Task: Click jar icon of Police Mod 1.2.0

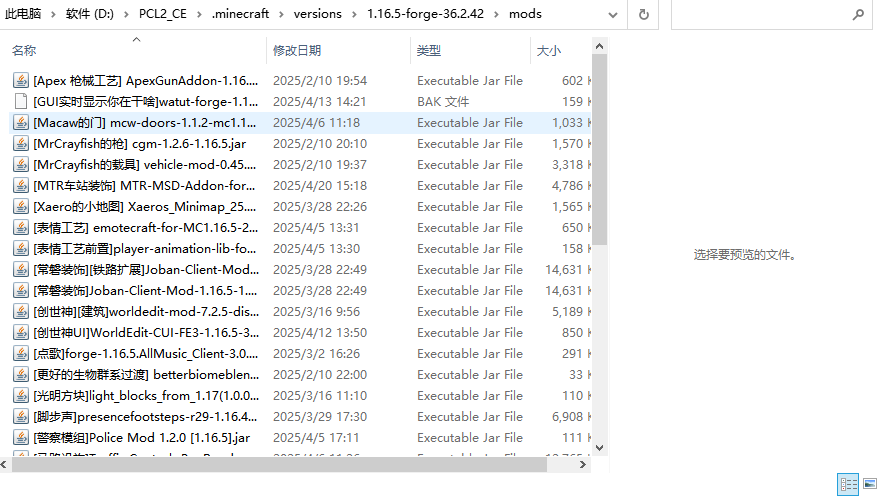Action: (21, 438)
